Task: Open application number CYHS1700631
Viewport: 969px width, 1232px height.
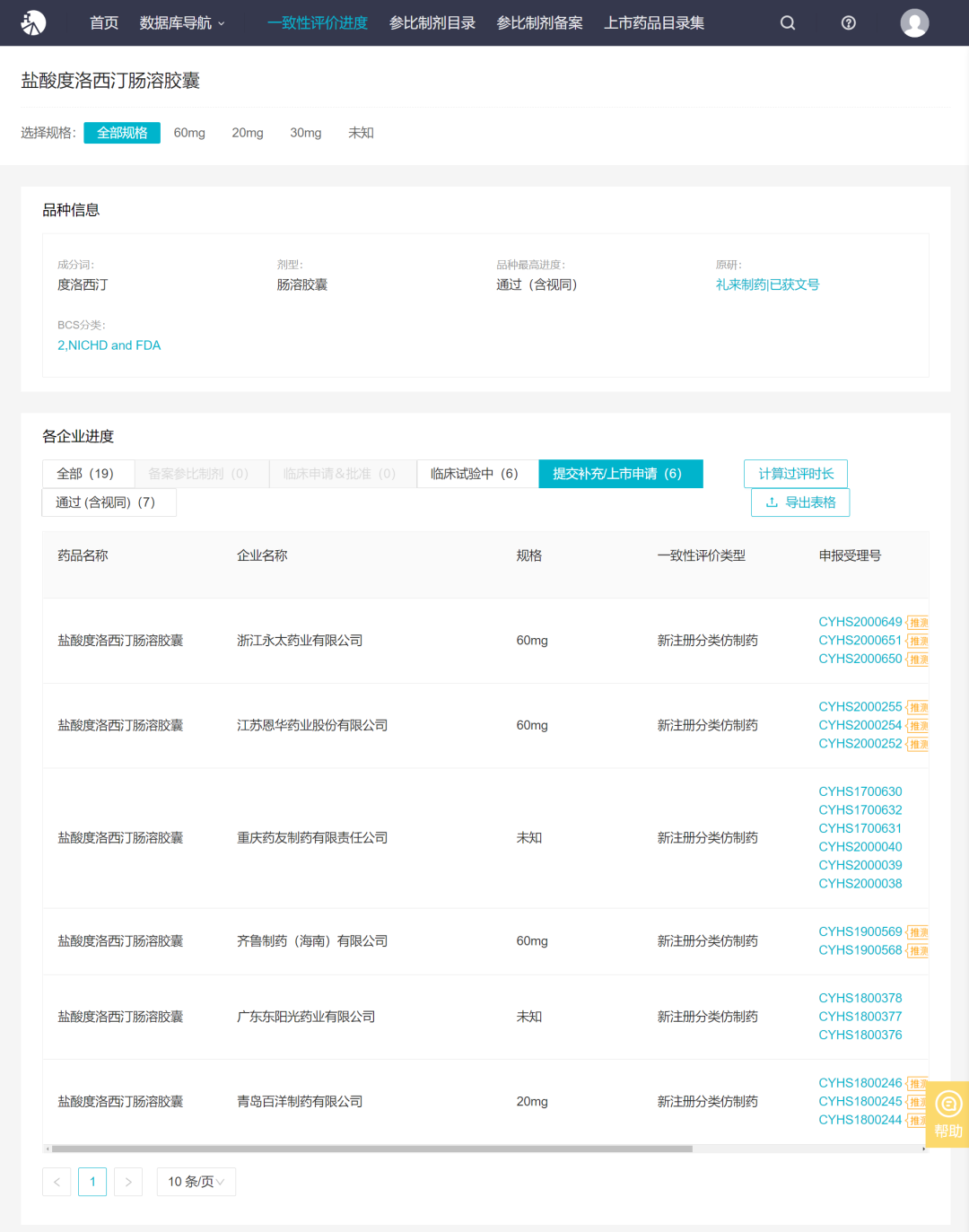Action: (860, 828)
